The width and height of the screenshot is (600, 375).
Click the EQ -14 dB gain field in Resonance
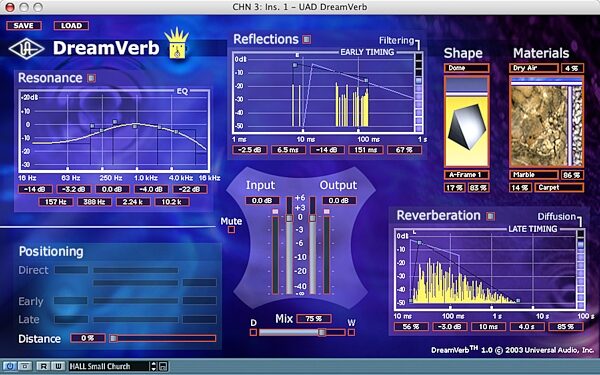point(35,189)
